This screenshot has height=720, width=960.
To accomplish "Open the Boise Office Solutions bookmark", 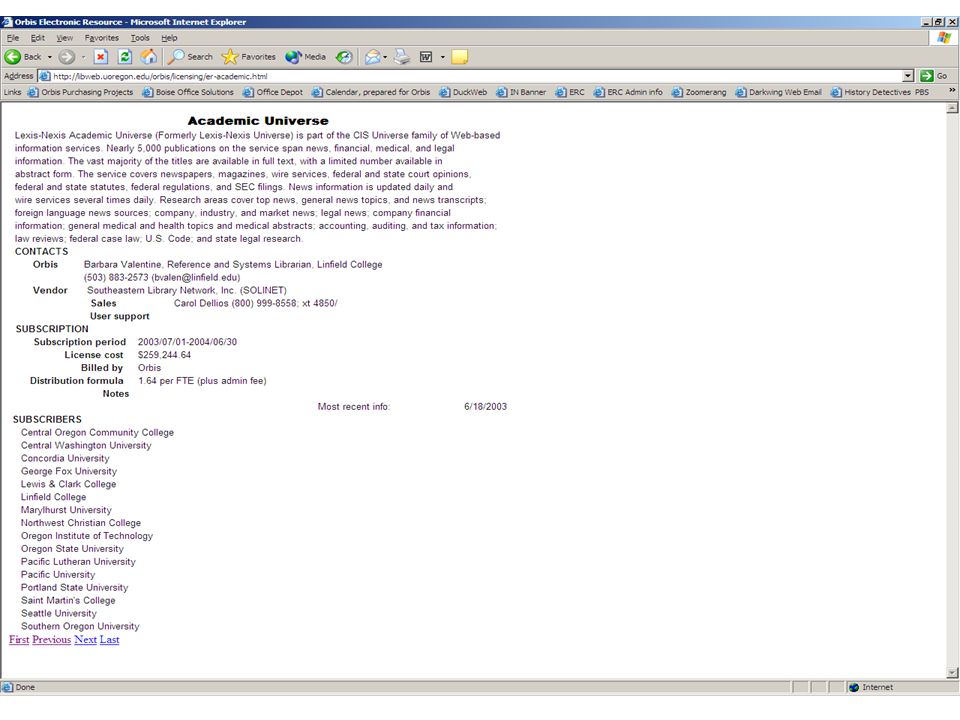I will click(188, 92).
